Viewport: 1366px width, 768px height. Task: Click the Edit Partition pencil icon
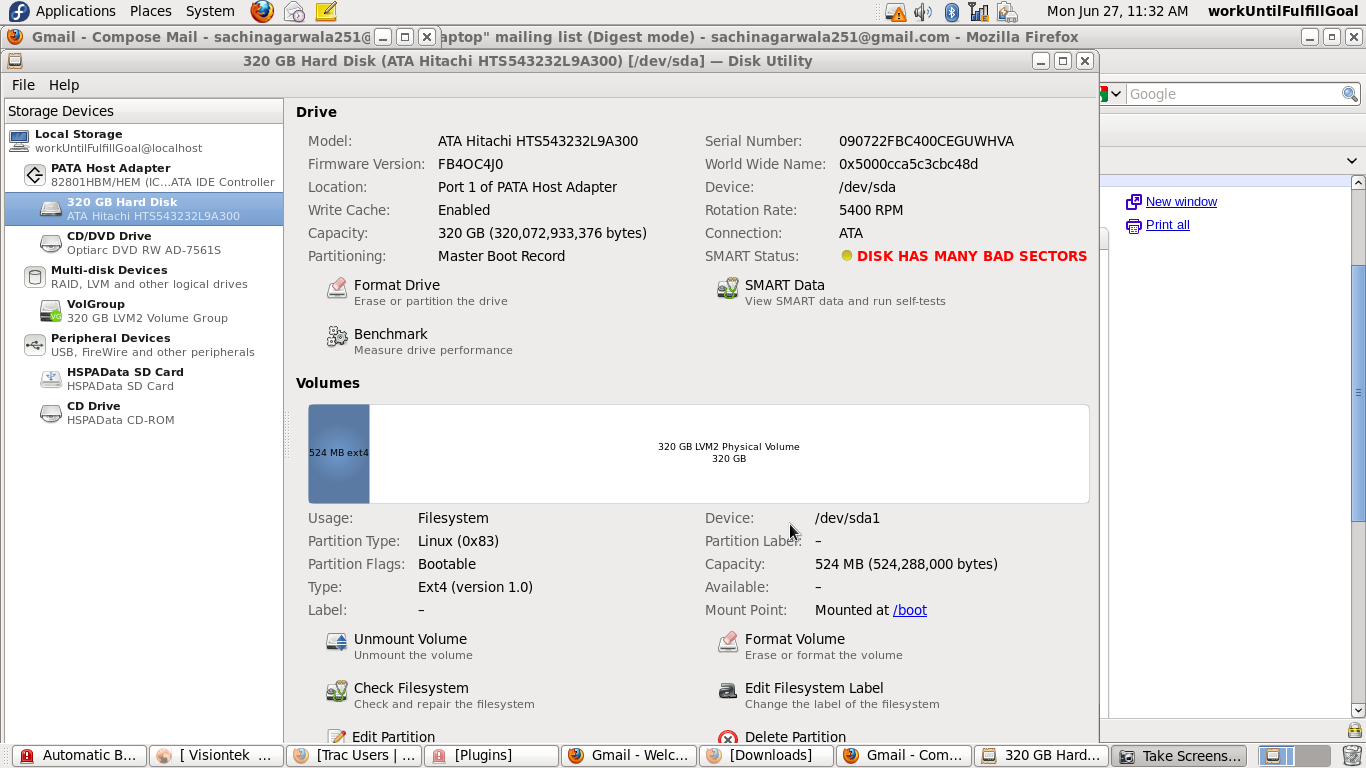pyautogui.click(x=337, y=737)
